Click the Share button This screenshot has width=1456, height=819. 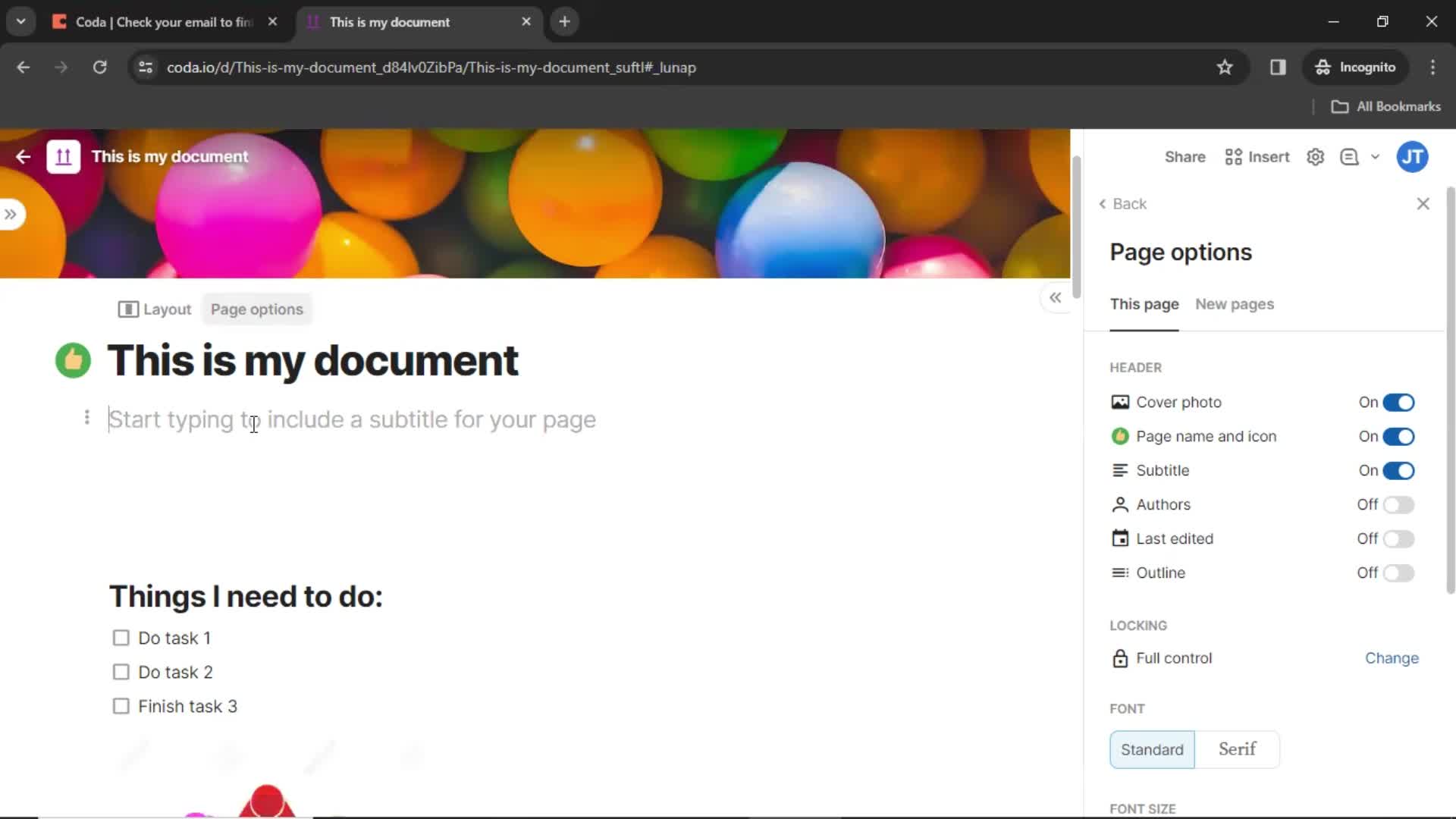[1185, 157]
